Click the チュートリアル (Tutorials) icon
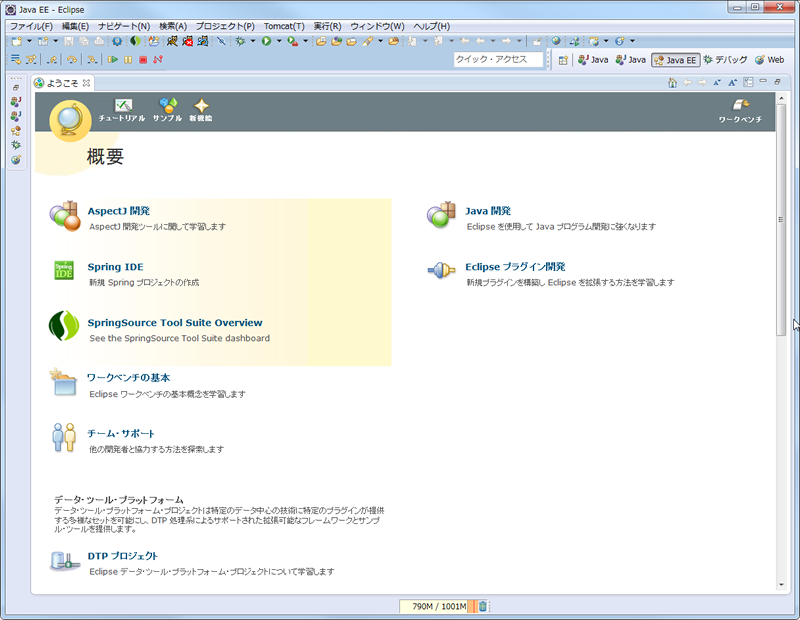 click(x=122, y=110)
